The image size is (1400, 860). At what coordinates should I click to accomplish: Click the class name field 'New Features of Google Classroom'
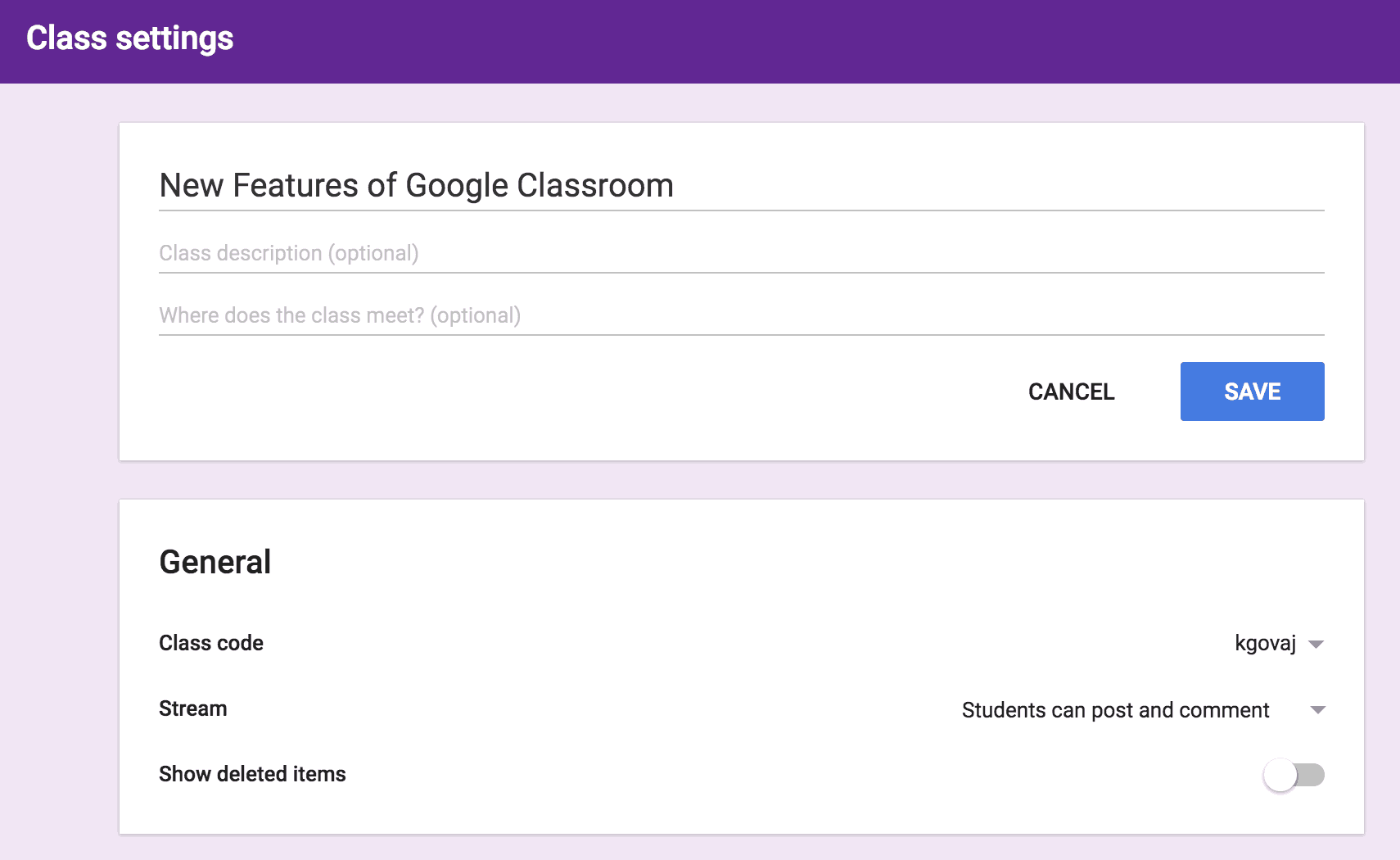click(x=741, y=186)
